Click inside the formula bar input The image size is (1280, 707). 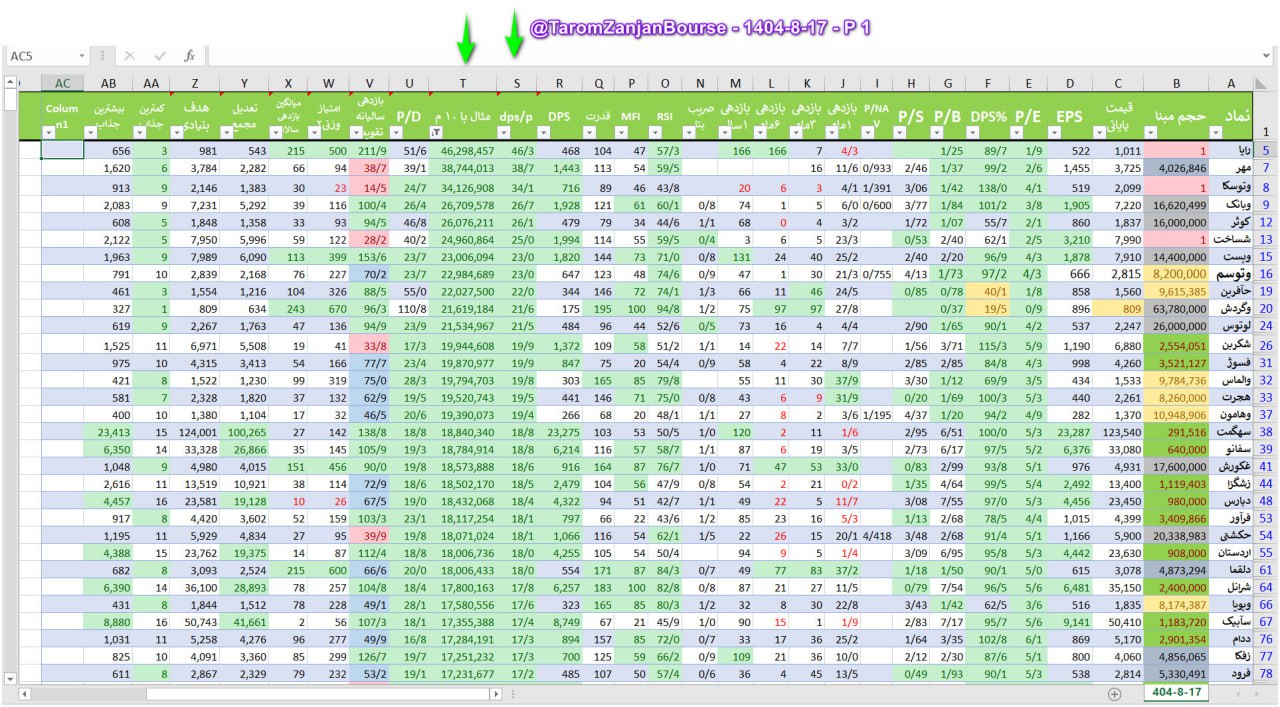coord(700,56)
